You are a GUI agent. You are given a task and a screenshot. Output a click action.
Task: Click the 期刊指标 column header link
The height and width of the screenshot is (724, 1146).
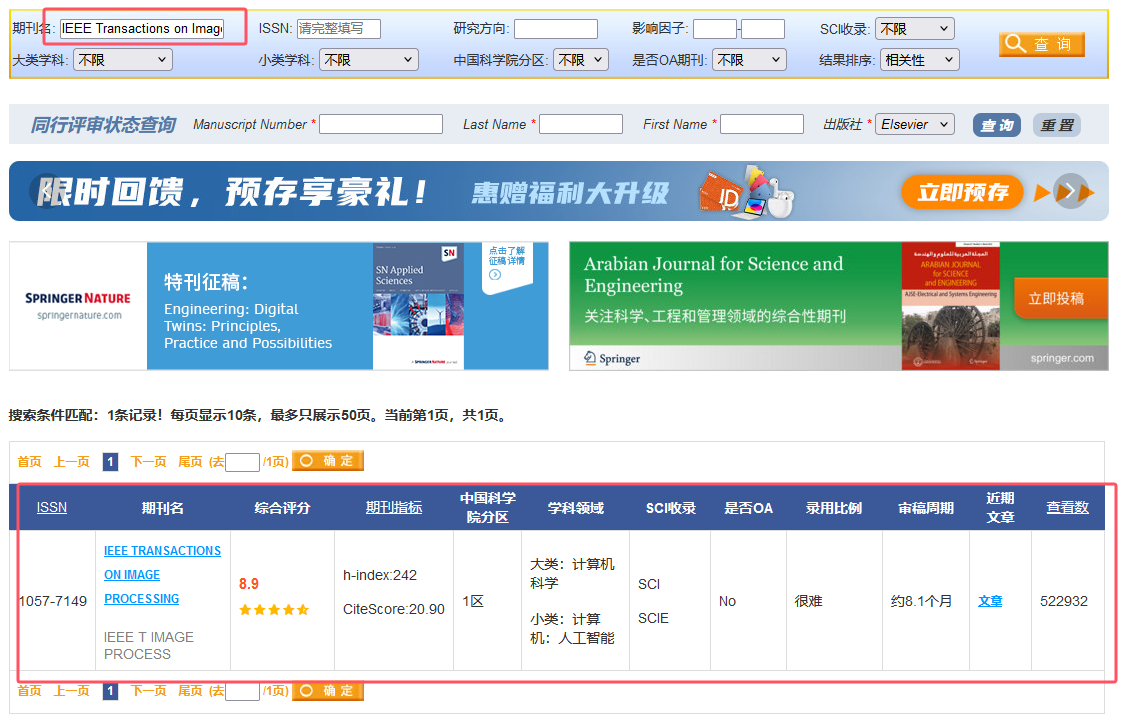(394, 507)
